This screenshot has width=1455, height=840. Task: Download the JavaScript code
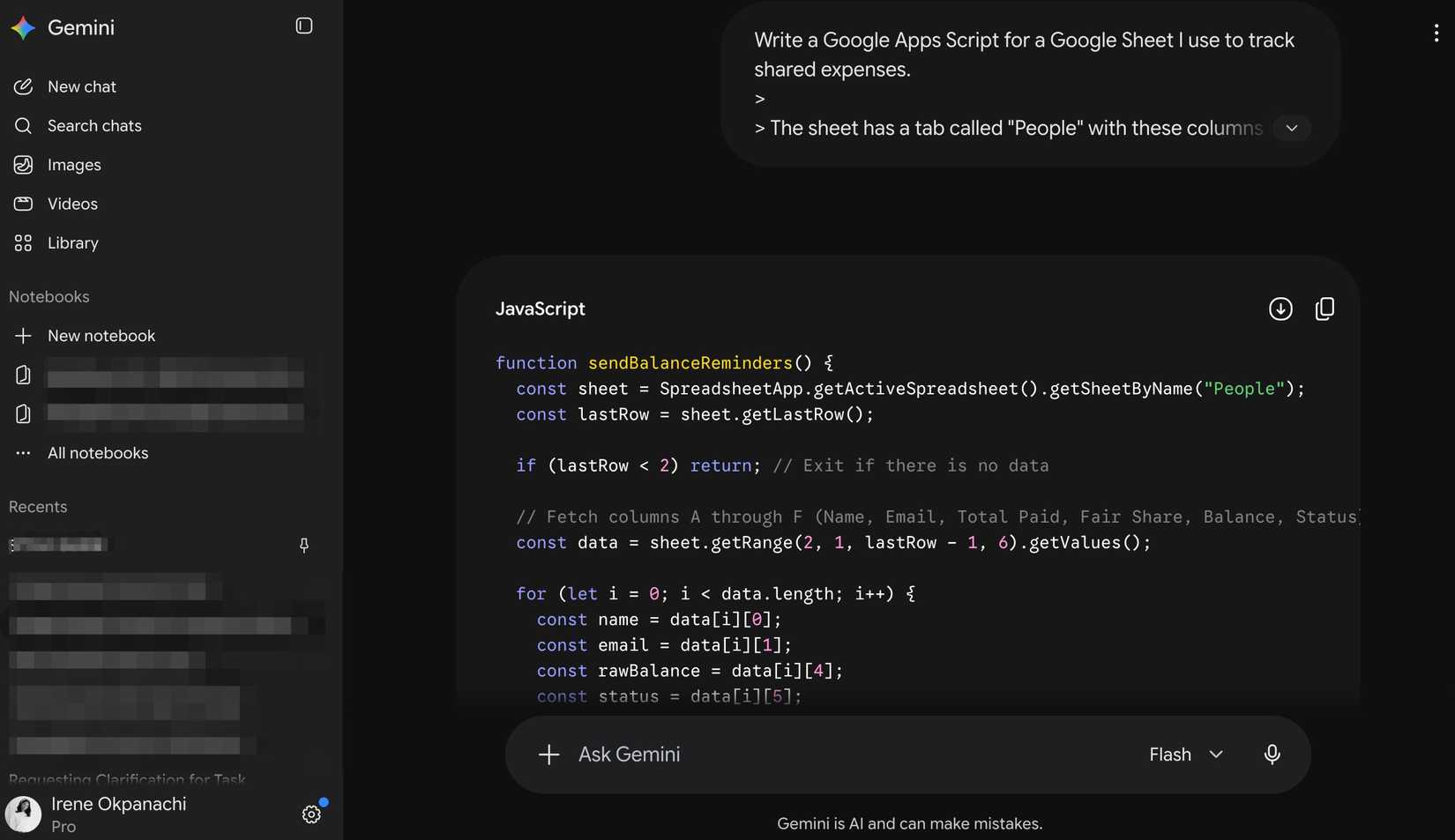pyautogui.click(x=1280, y=308)
